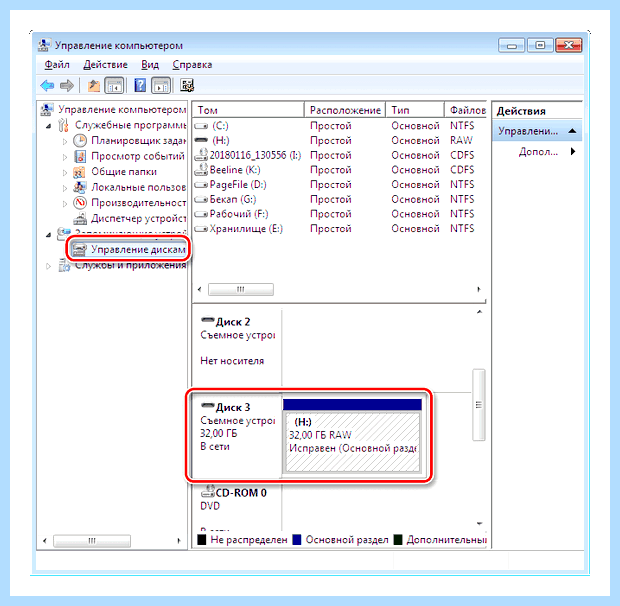Screen dimensions: 620x606
Task: Sort by Файловая система column header
Action: 466,110
